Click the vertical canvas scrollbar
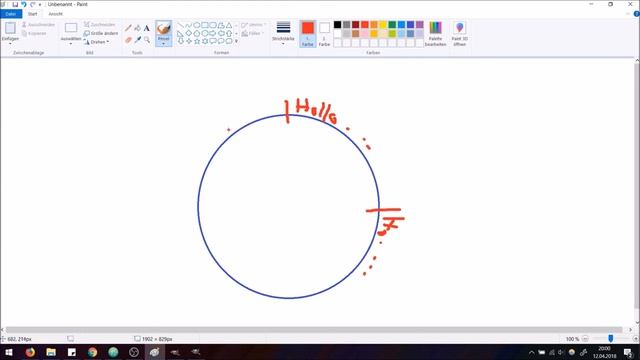Viewport: 640px width, 360px height. point(637,186)
